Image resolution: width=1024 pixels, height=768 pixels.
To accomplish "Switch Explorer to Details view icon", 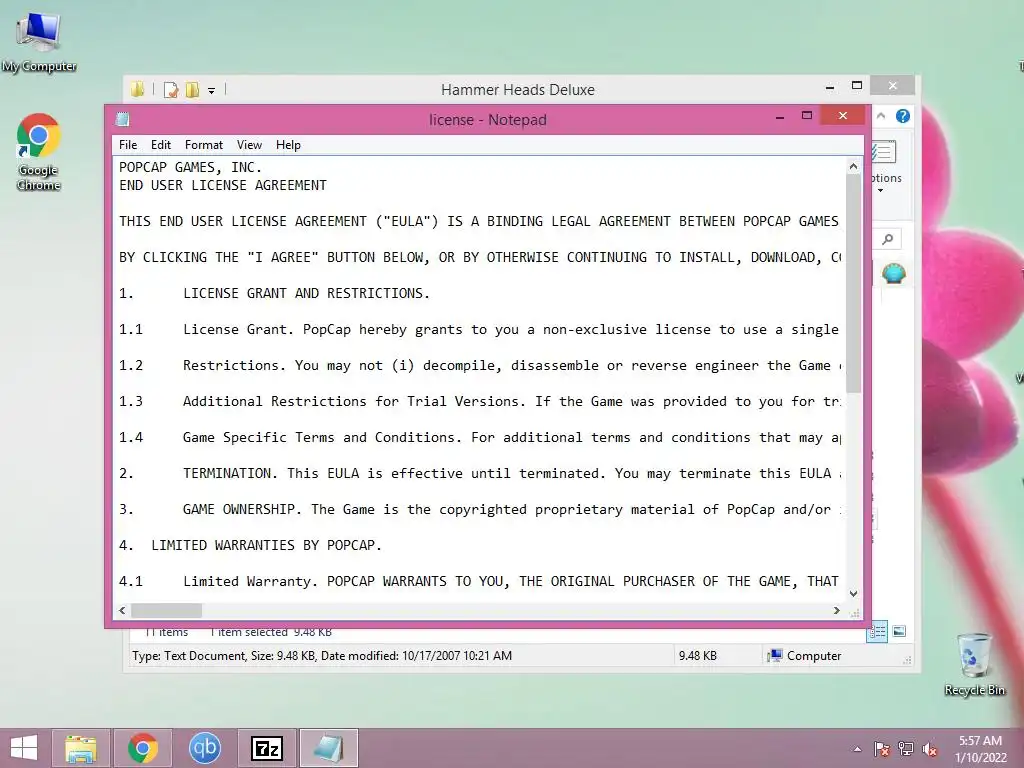I will 877,631.
